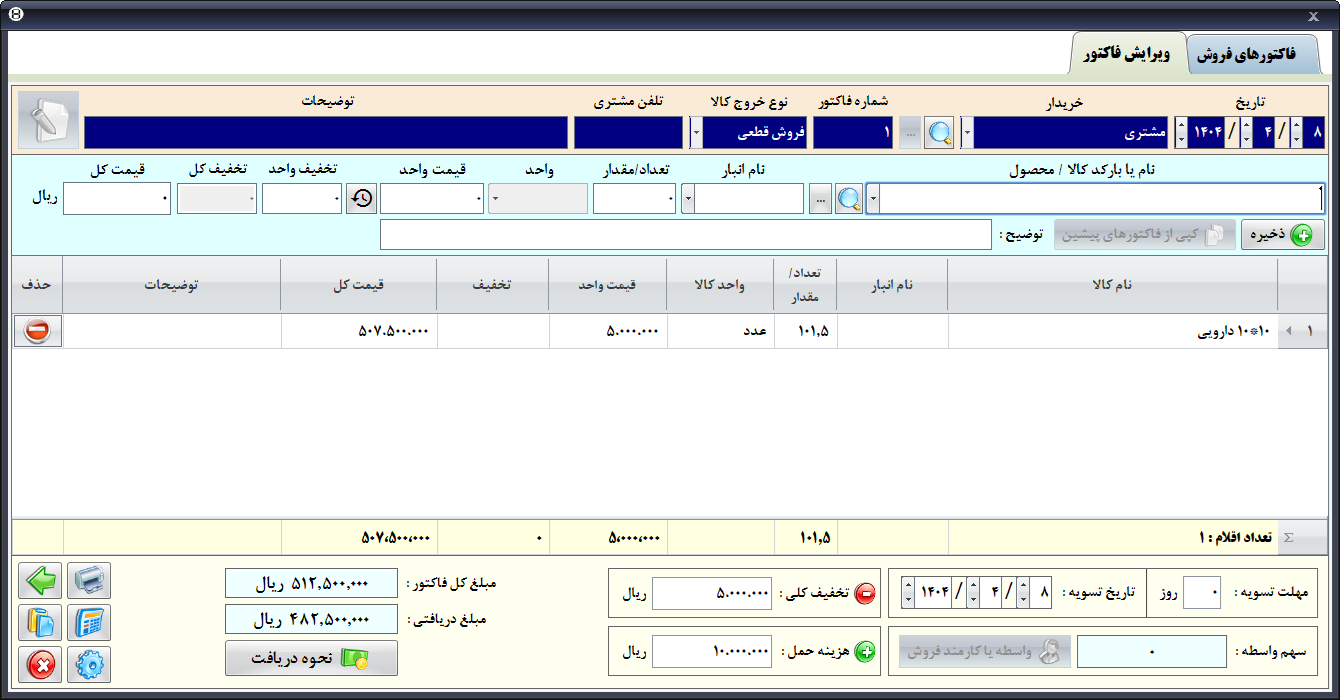The height and width of the screenshot is (700, 1340).
Task: Click the settlement date day spinner
Action: pos(1023,593)
